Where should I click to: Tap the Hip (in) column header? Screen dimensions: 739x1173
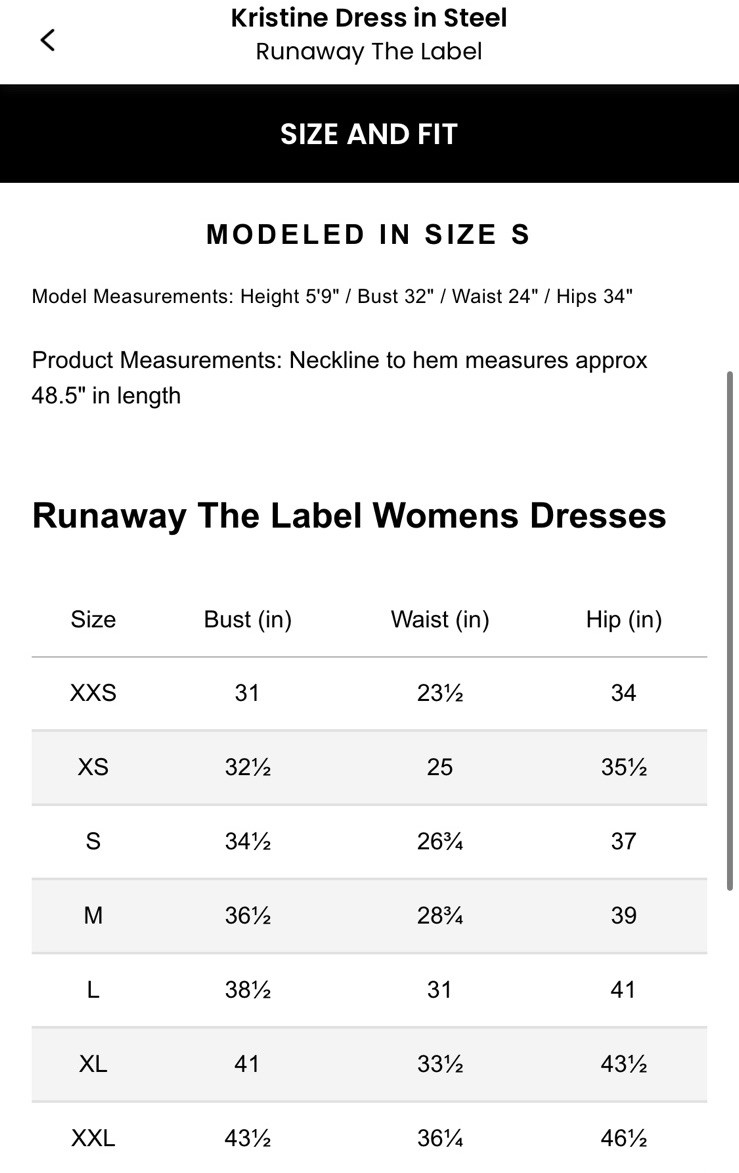[623, 619]
